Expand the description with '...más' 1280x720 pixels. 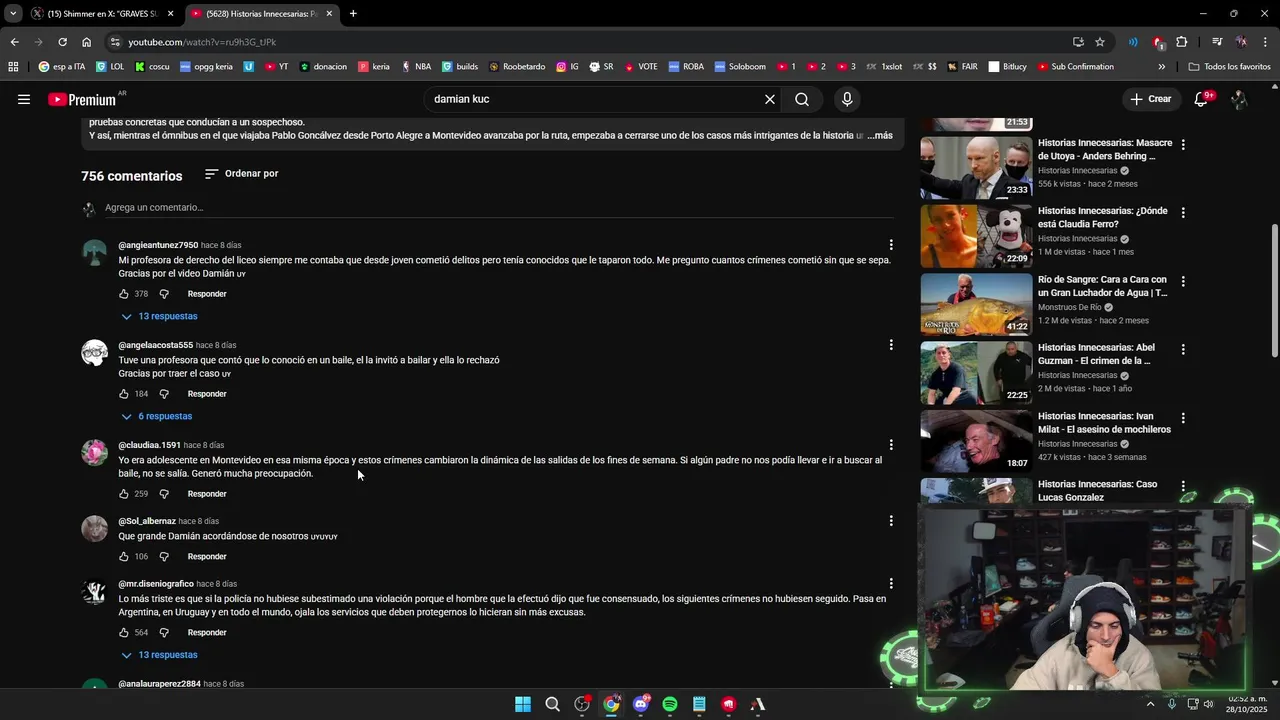pos(880,135)
